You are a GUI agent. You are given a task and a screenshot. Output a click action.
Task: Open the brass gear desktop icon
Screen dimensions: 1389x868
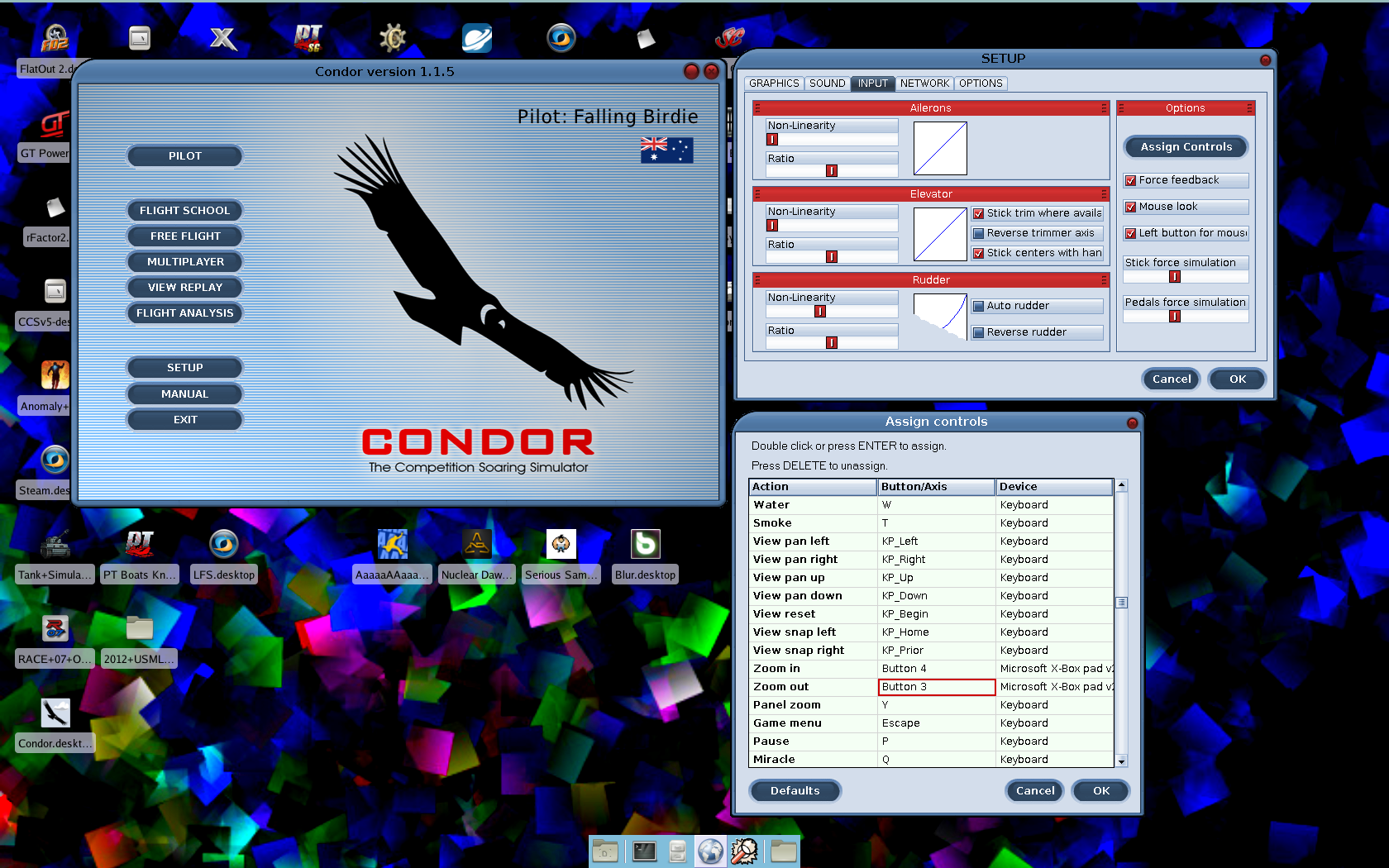pyautogui.click(x=393, y=38)
